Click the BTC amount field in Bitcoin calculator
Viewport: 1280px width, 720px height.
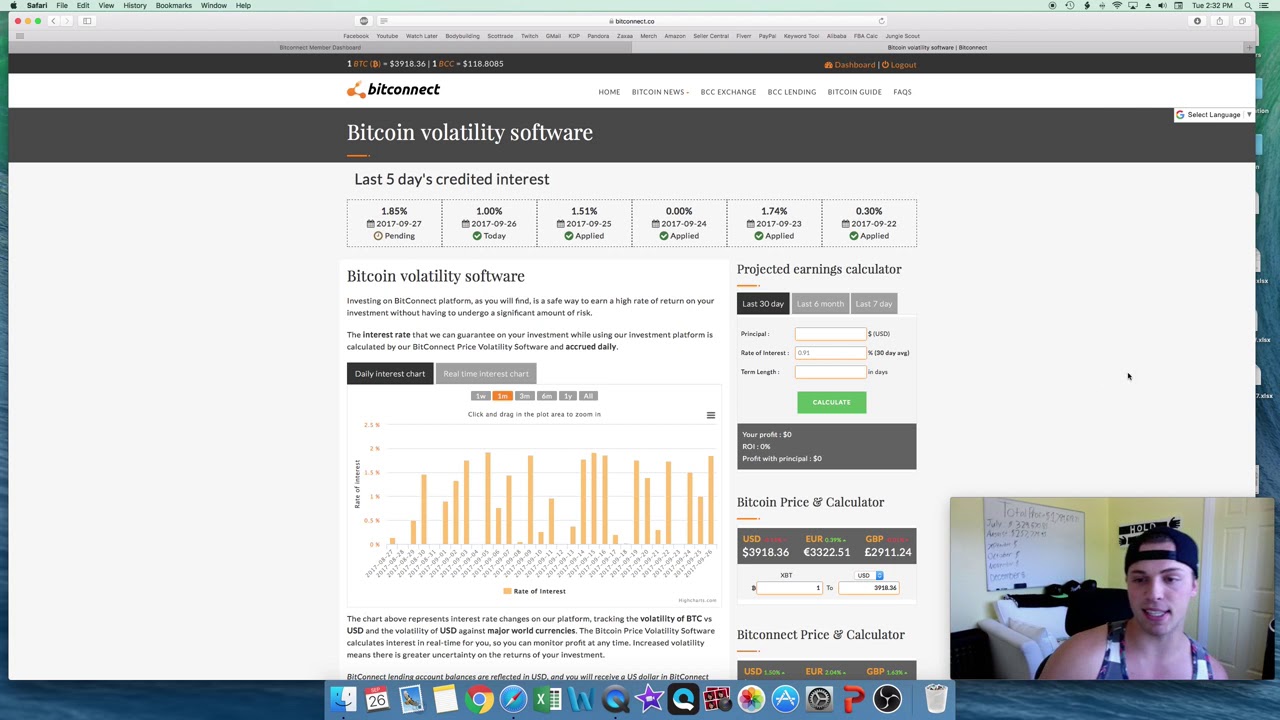click(x=790, y=588)
